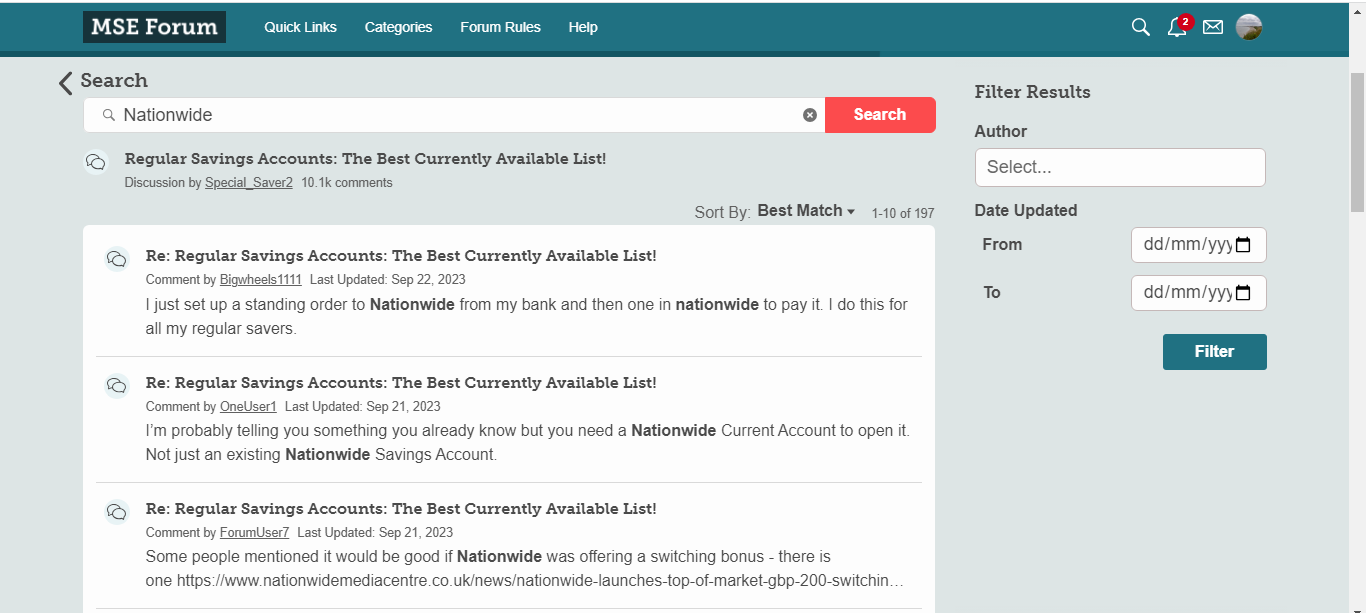Open OneUser1 profile link

click(248, 407)
